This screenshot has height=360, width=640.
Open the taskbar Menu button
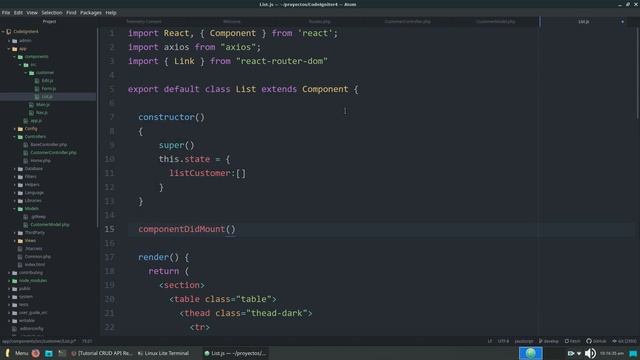(17, 353)
